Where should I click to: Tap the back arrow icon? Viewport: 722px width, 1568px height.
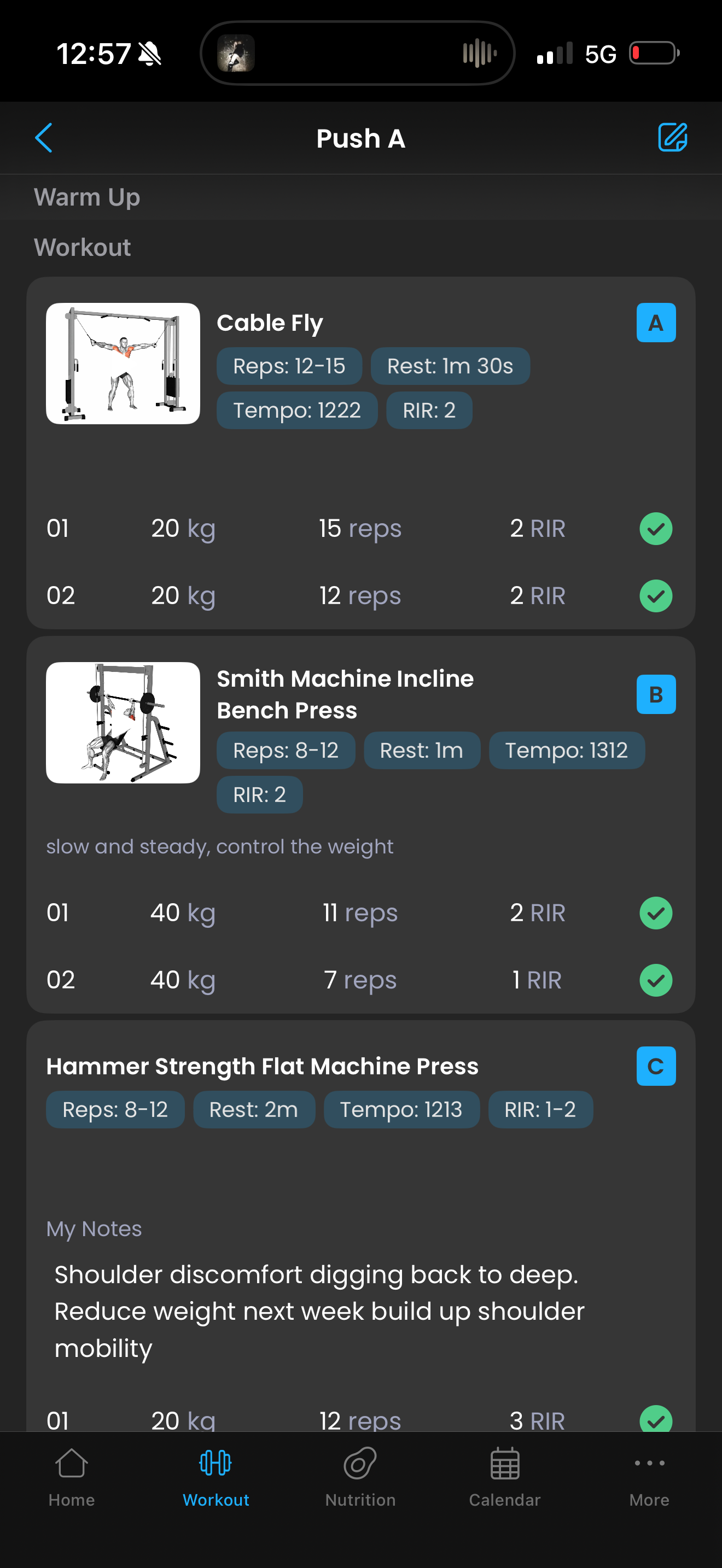(44, 138)
